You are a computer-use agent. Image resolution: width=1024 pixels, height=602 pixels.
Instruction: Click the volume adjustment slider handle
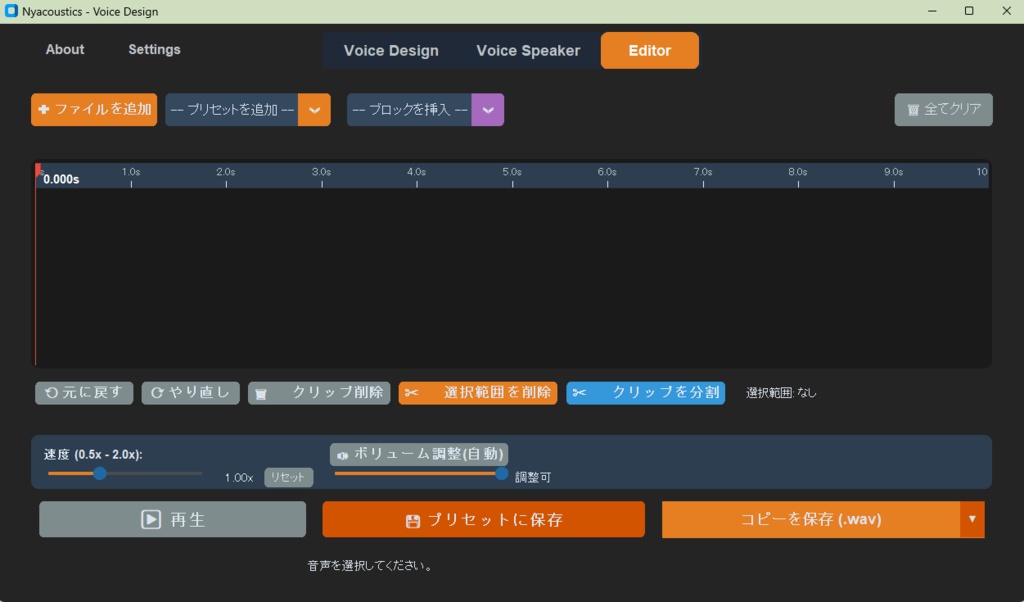tap(502, 473)
